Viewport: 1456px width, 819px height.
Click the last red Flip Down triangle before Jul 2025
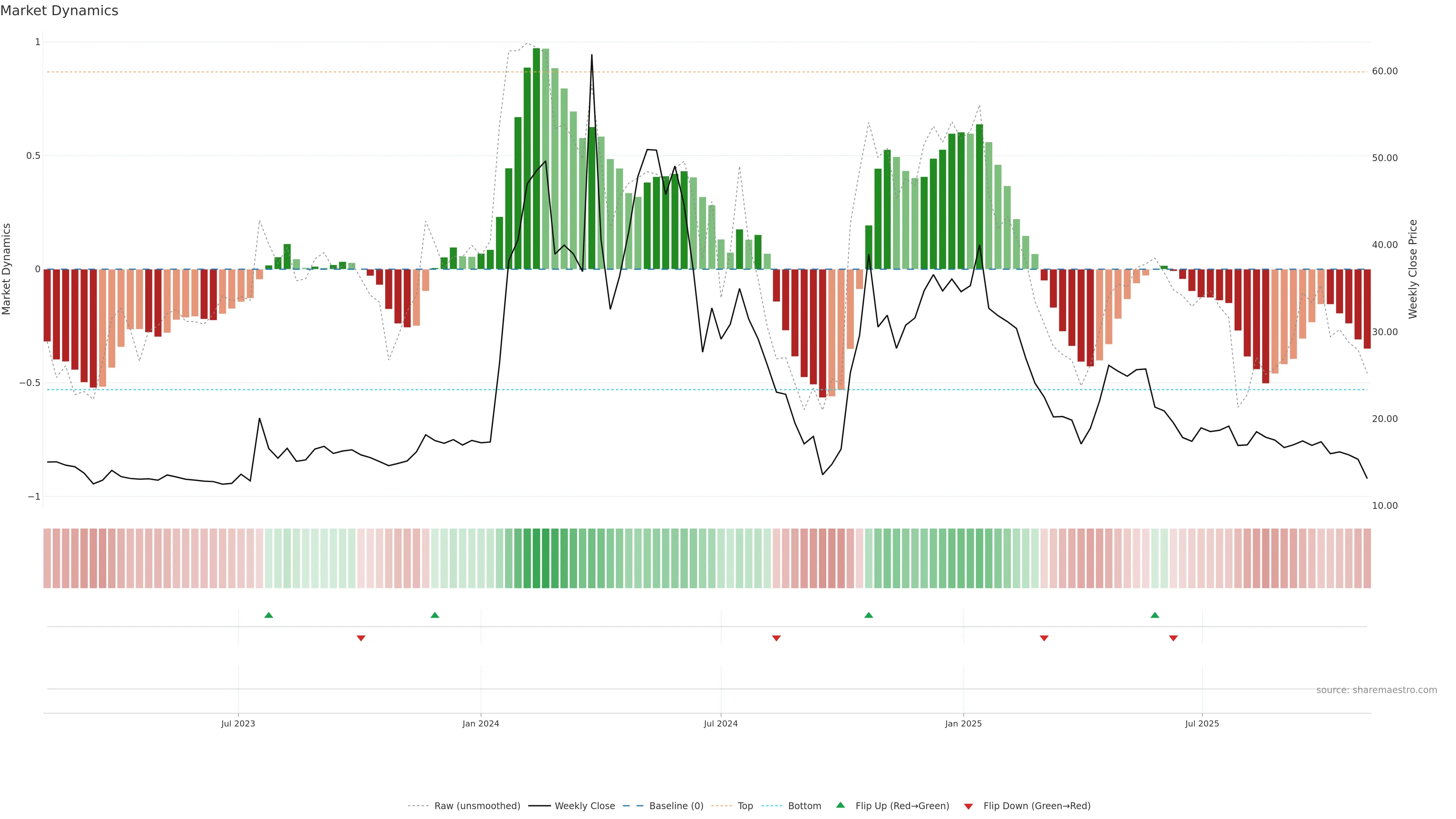pyautogui.click(x=1174, y=638)
